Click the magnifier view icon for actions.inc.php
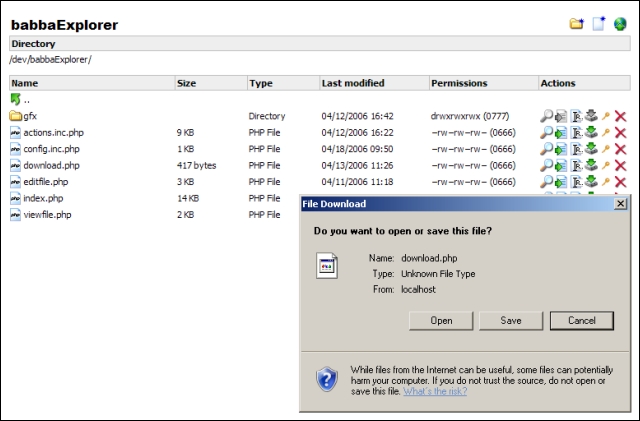This screenshot has height=421, width=640. (546, 133)
